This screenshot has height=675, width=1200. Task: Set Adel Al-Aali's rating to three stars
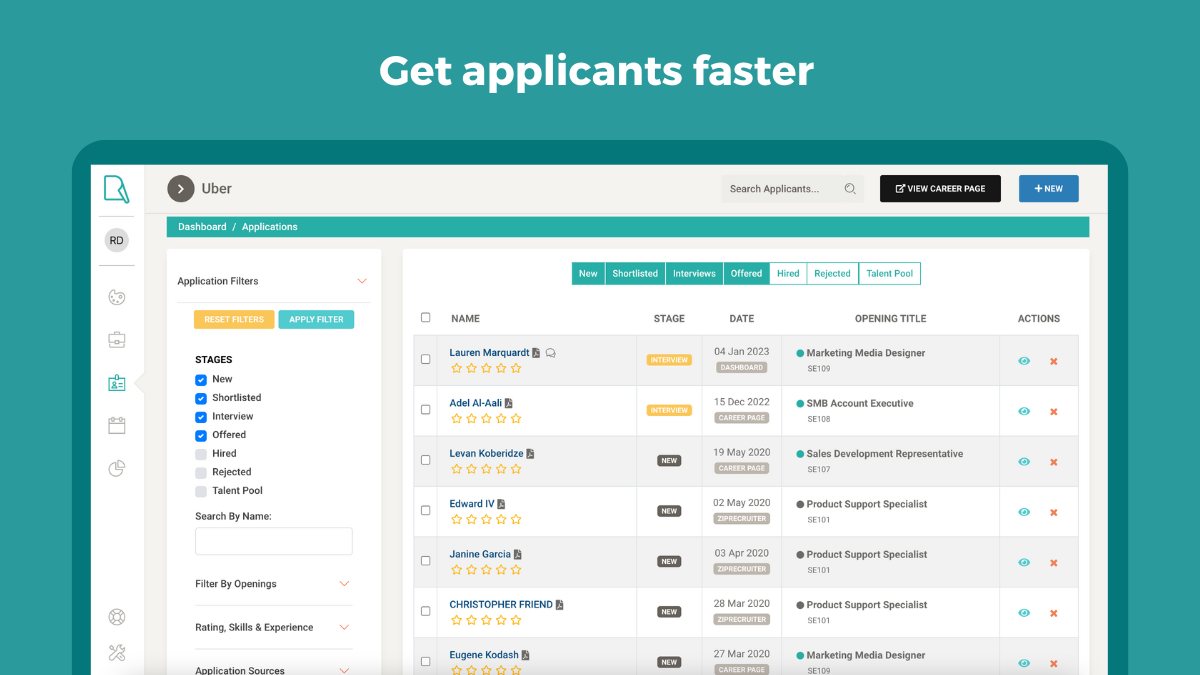(x=486, y=418)
